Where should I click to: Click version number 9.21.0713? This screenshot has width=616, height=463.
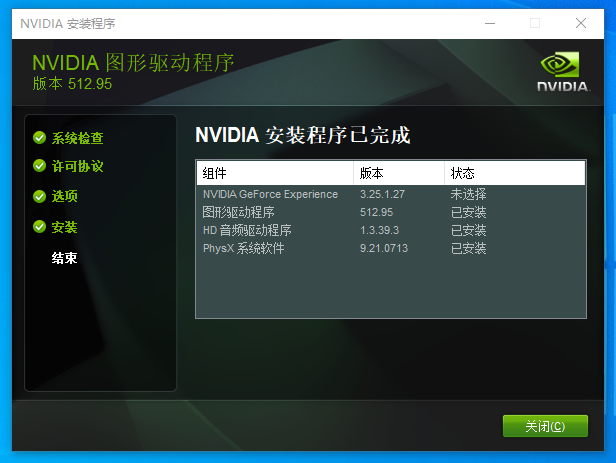(384, 248)
